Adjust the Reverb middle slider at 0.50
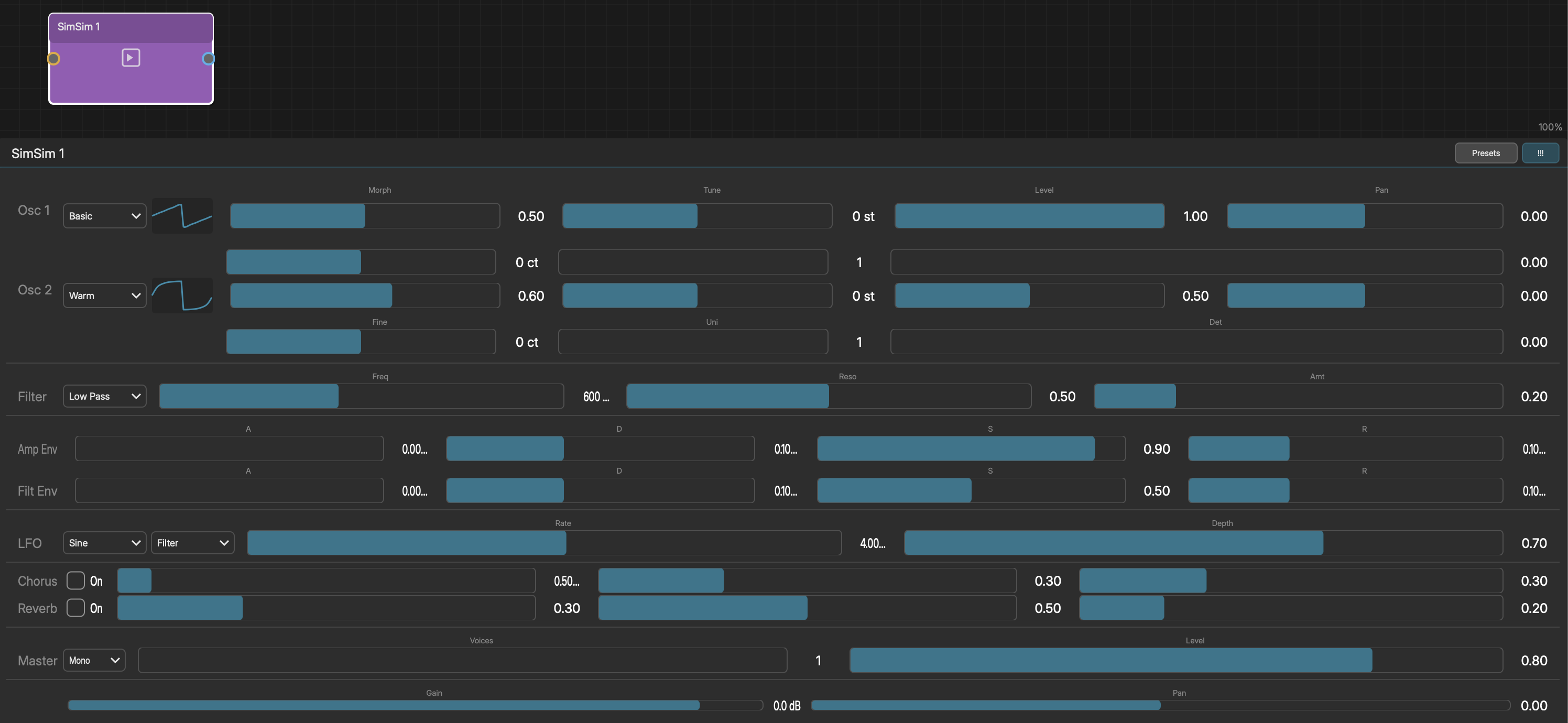Screen dimensions: 1568x723 807,608
